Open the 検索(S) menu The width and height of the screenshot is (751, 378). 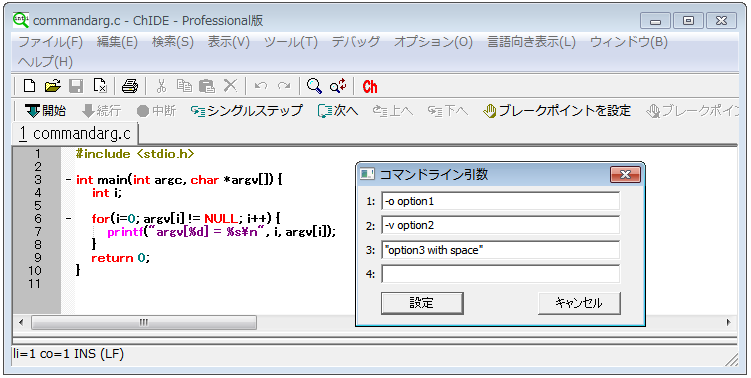click(x=173, y=42)
